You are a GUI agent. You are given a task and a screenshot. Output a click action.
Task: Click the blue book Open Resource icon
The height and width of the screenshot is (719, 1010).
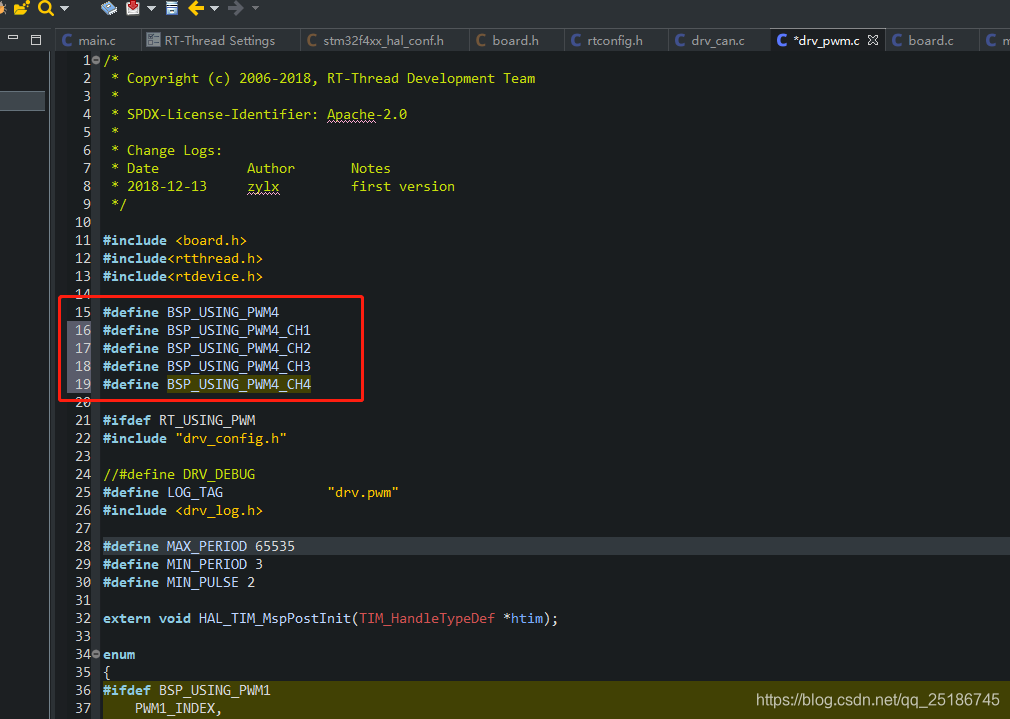pos(108,8)
